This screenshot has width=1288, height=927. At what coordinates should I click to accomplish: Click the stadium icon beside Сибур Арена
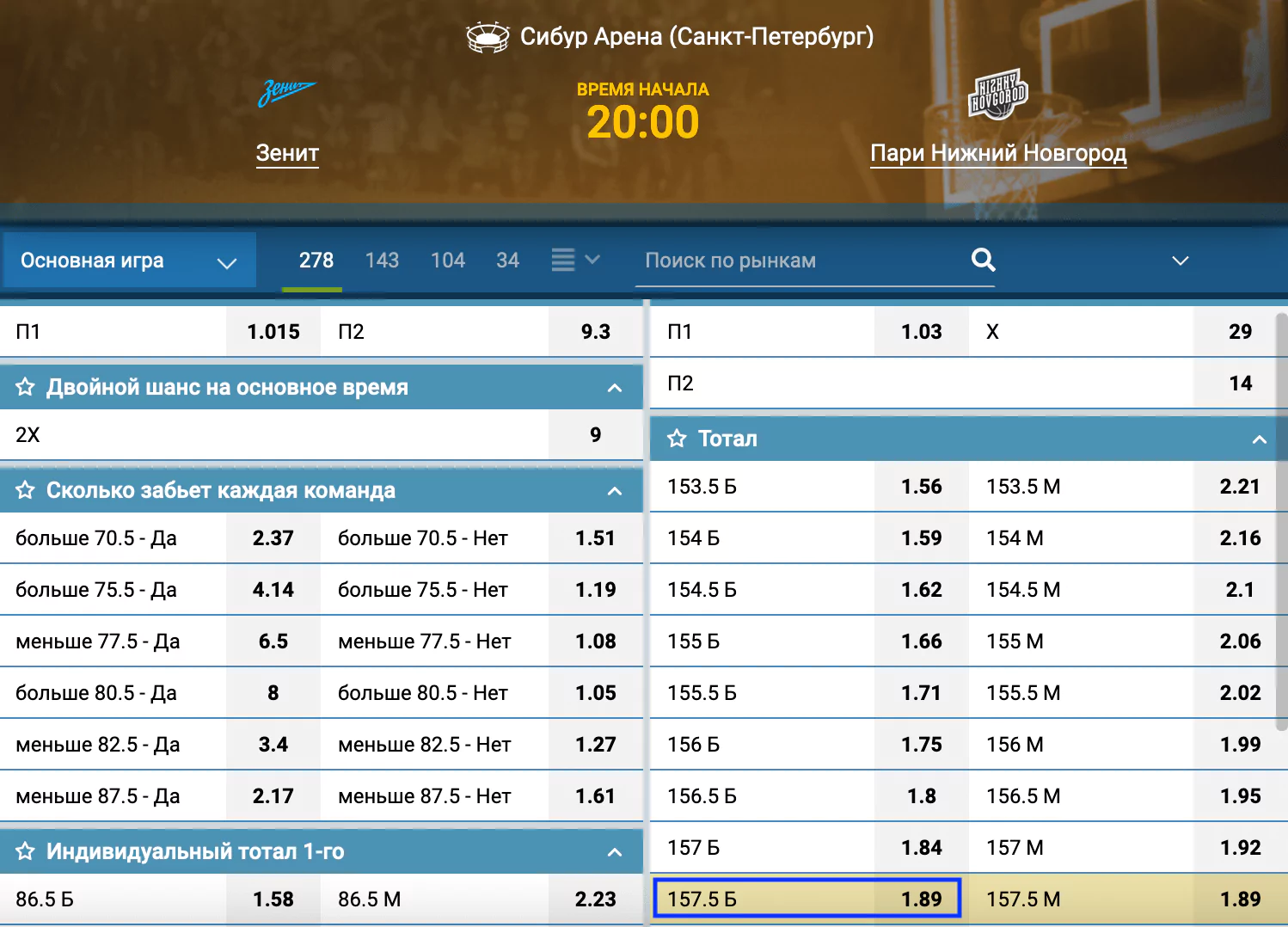(x=488, y=37)
